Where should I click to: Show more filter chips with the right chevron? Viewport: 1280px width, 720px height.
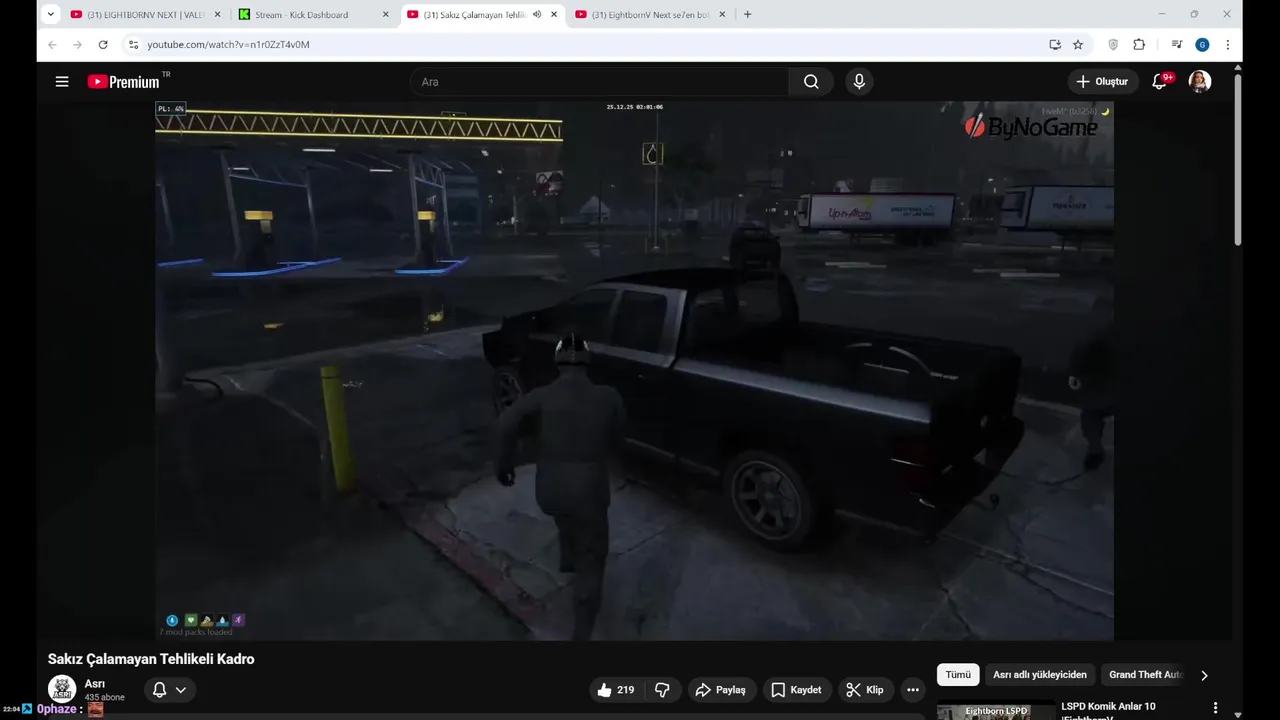1204,675
